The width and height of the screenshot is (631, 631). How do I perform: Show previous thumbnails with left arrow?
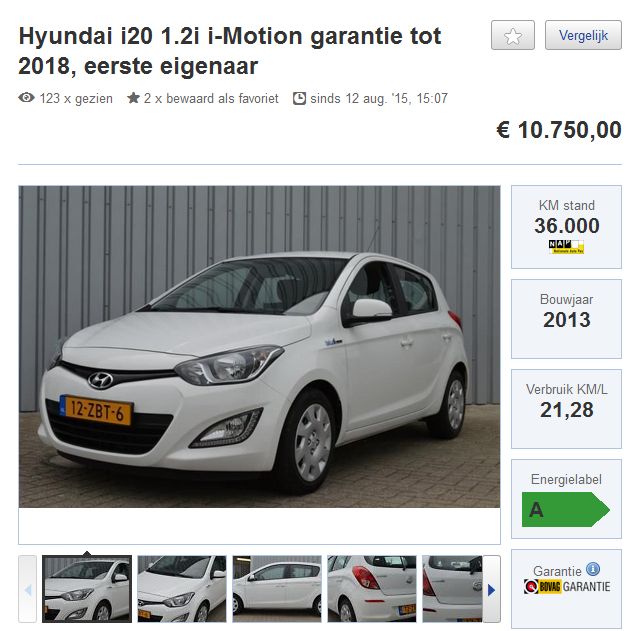click(x=28, y=590)
